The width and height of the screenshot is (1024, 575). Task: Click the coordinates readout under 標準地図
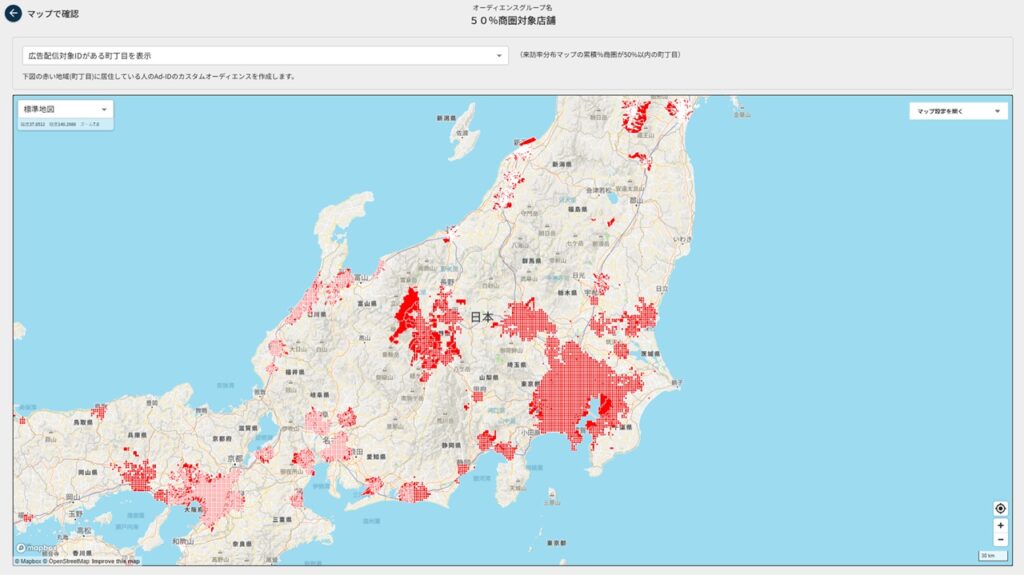click(60, 124)
